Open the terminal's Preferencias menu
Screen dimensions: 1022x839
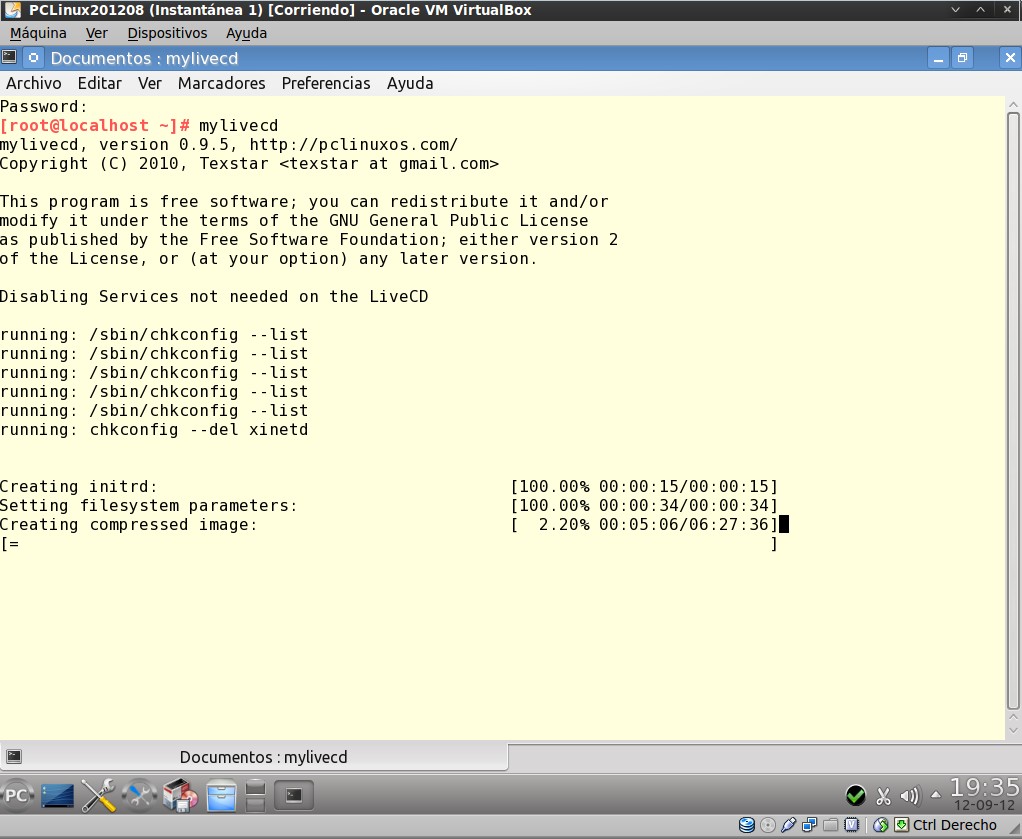(326, 83)
